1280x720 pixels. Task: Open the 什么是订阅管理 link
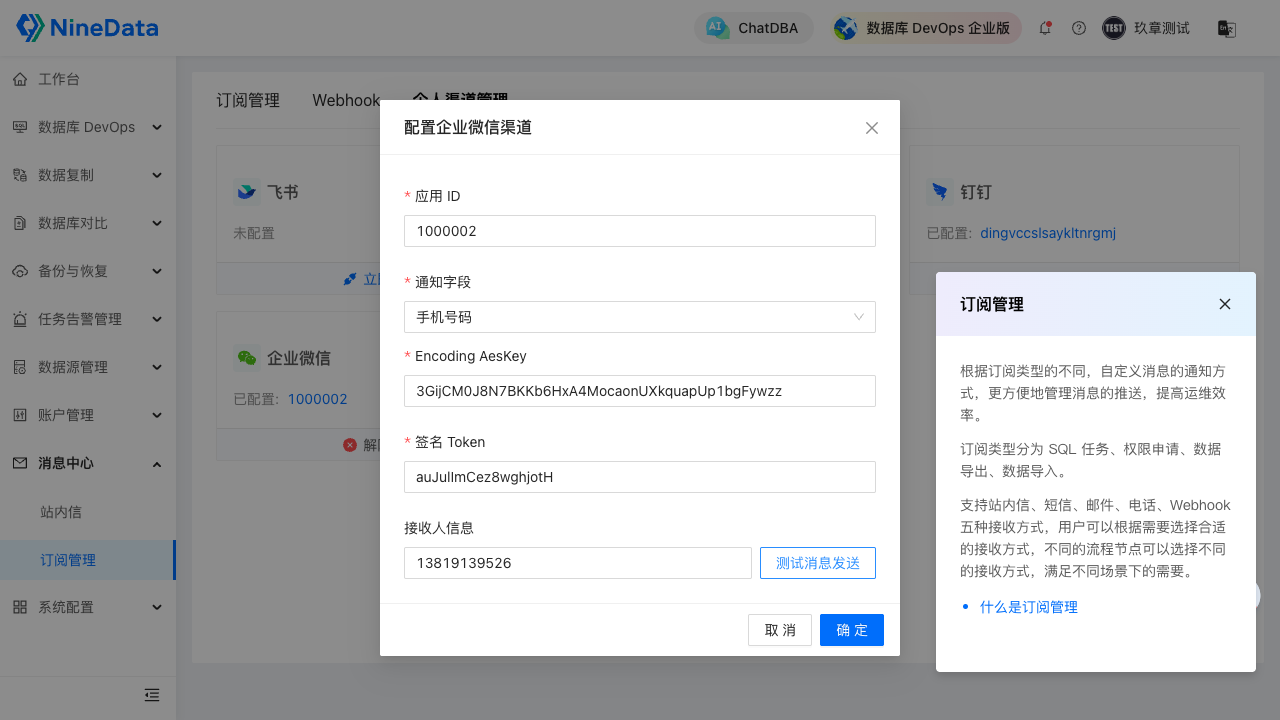pos(1028,607)
